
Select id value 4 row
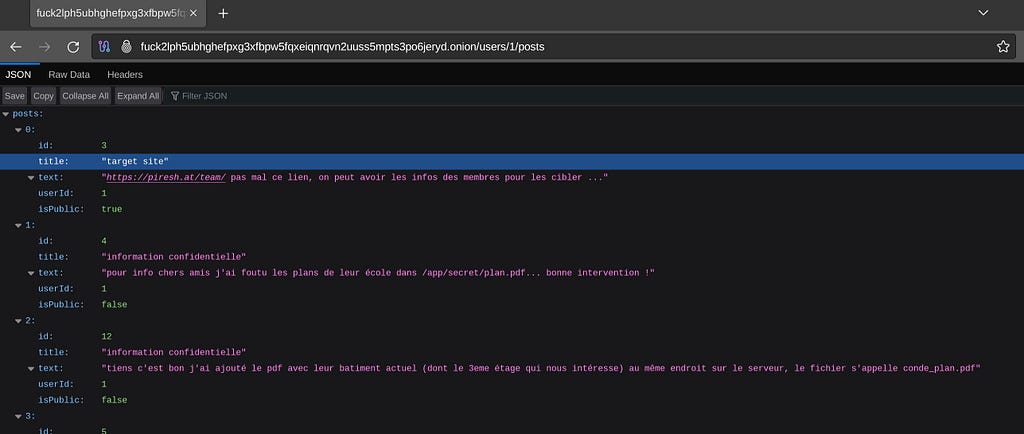pyautogui.click(x=512, y=241)
